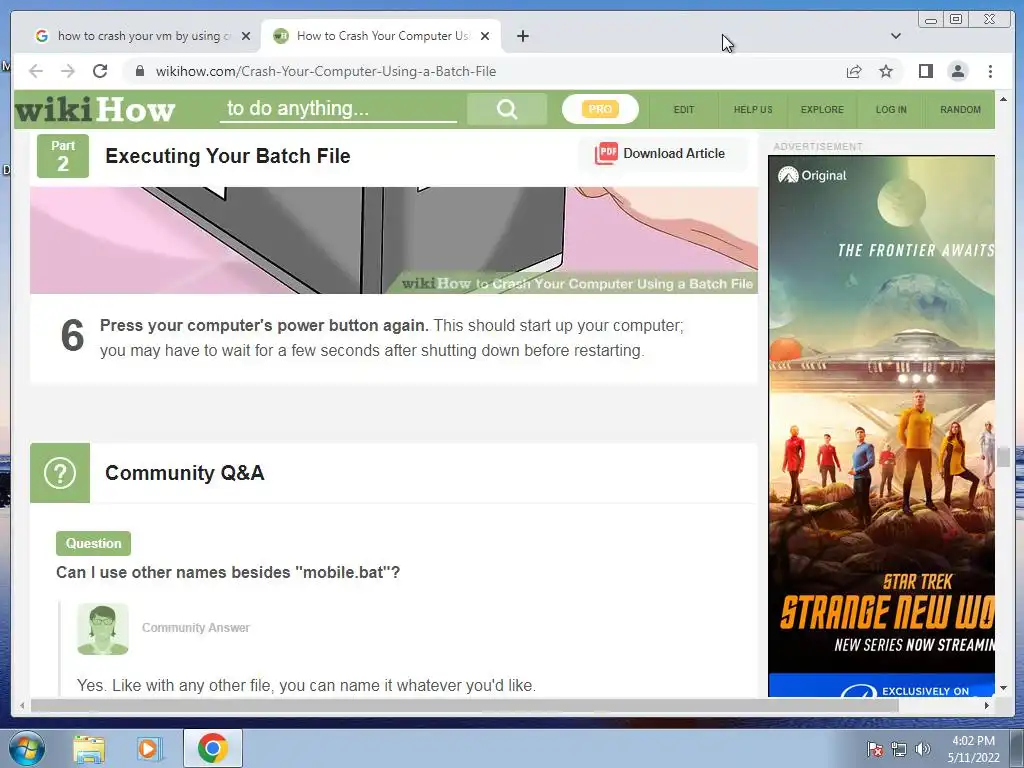1024x768 pixels.
Task: Bookmark this page with the star icon
Action: tap(886, 71)
